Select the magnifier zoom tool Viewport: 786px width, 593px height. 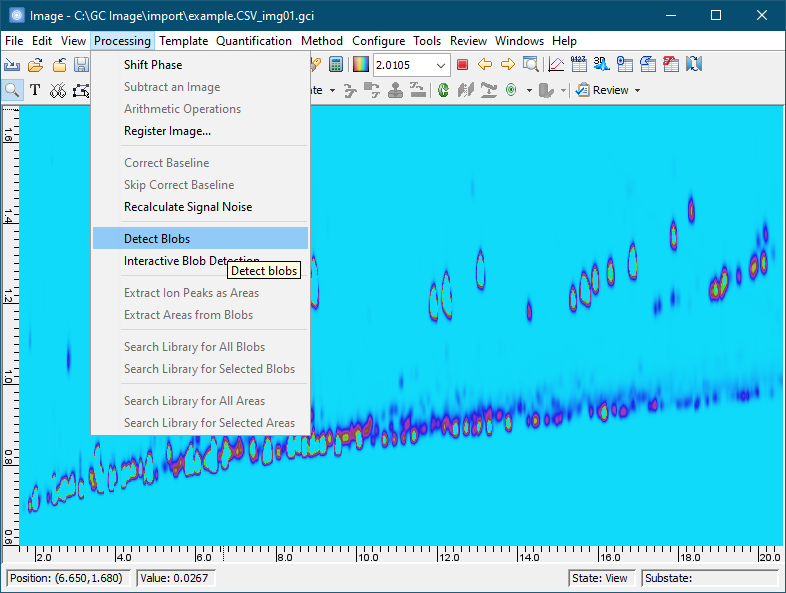[12, 90]
